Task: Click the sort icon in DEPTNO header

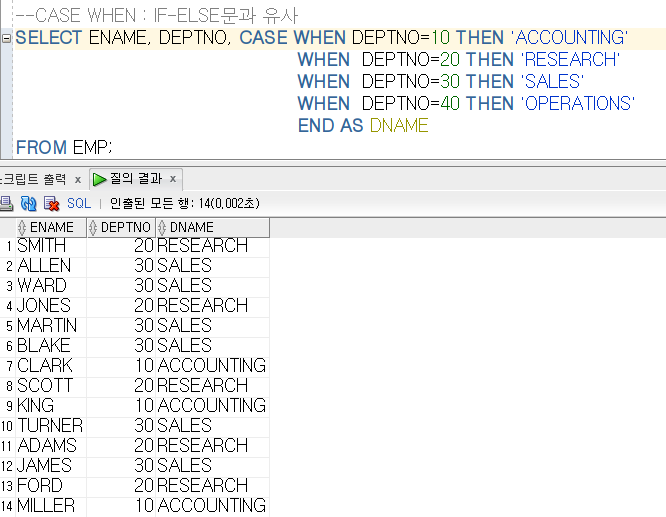Action: pyautogui.click(x=93, y=228)
